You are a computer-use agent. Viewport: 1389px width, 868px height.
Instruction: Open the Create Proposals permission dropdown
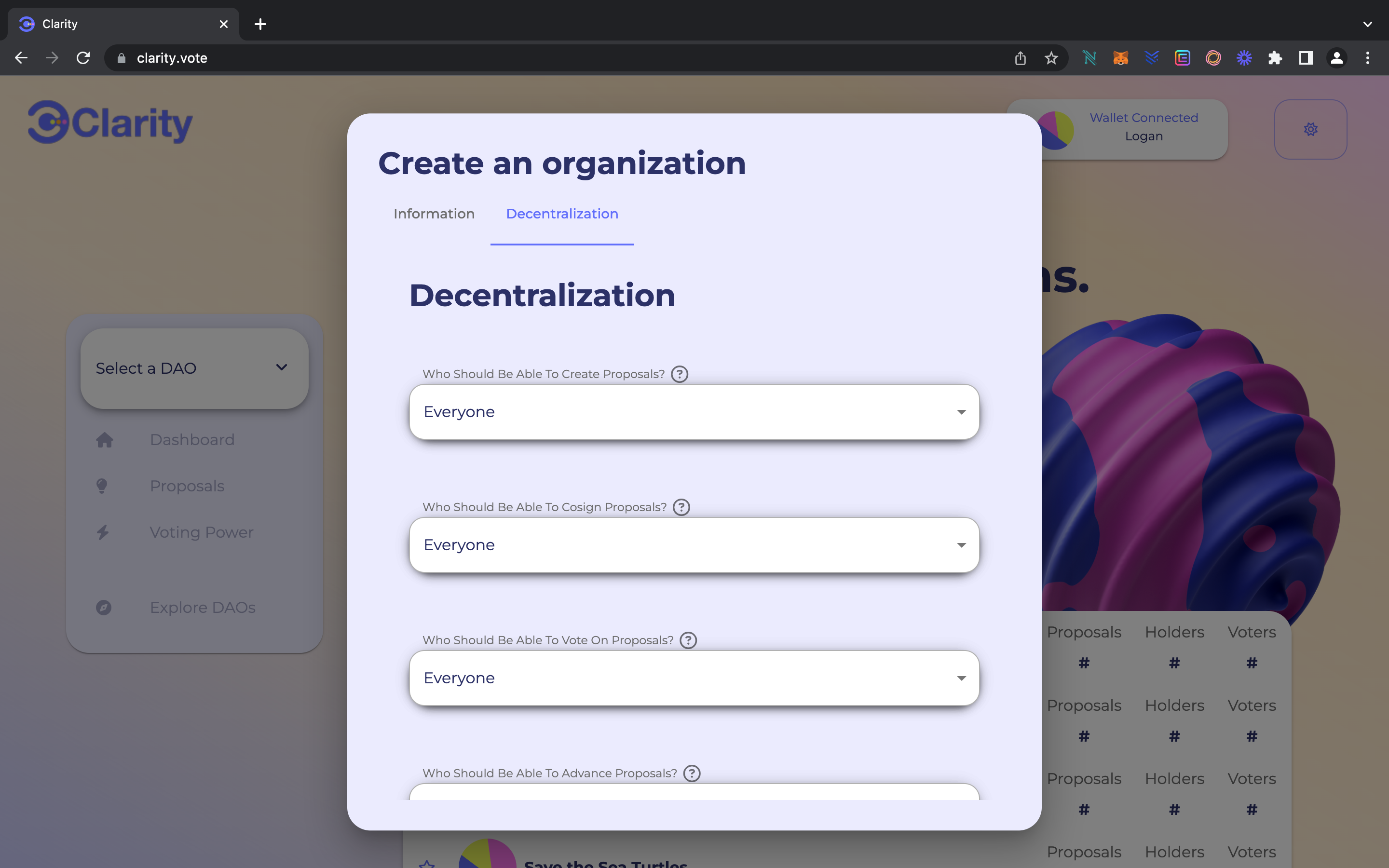[694, 412]
